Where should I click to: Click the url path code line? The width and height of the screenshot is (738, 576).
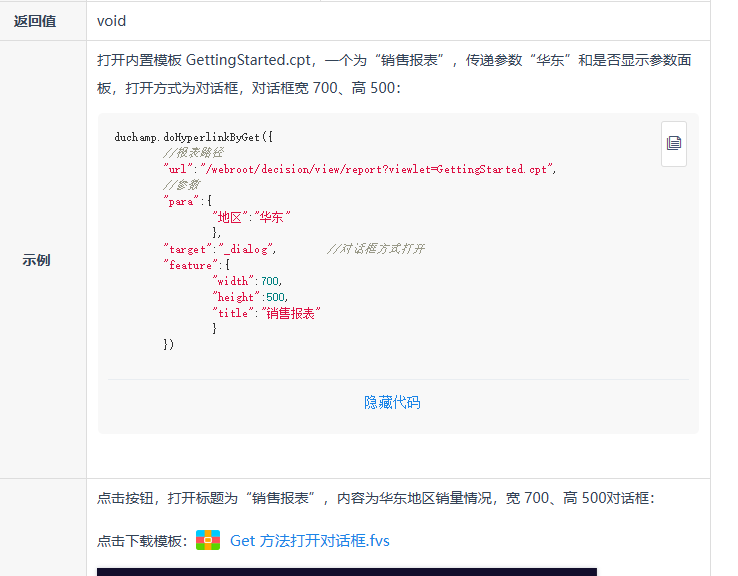pos(360,169)
